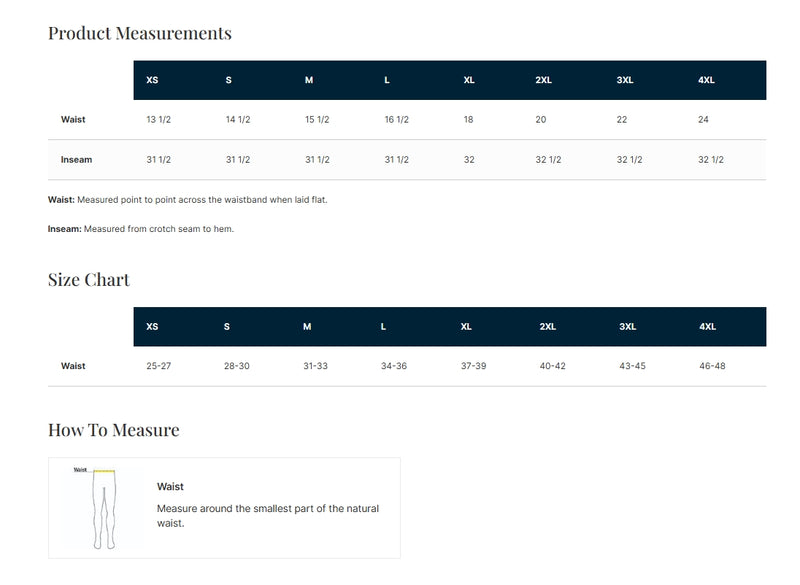Select XL column header in Size Chart table

466,327
